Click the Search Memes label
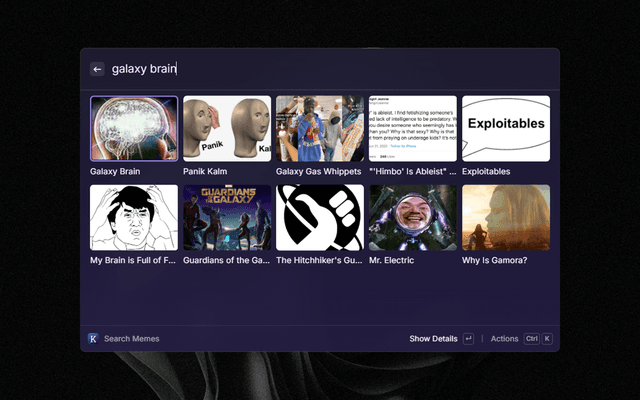 131,339
